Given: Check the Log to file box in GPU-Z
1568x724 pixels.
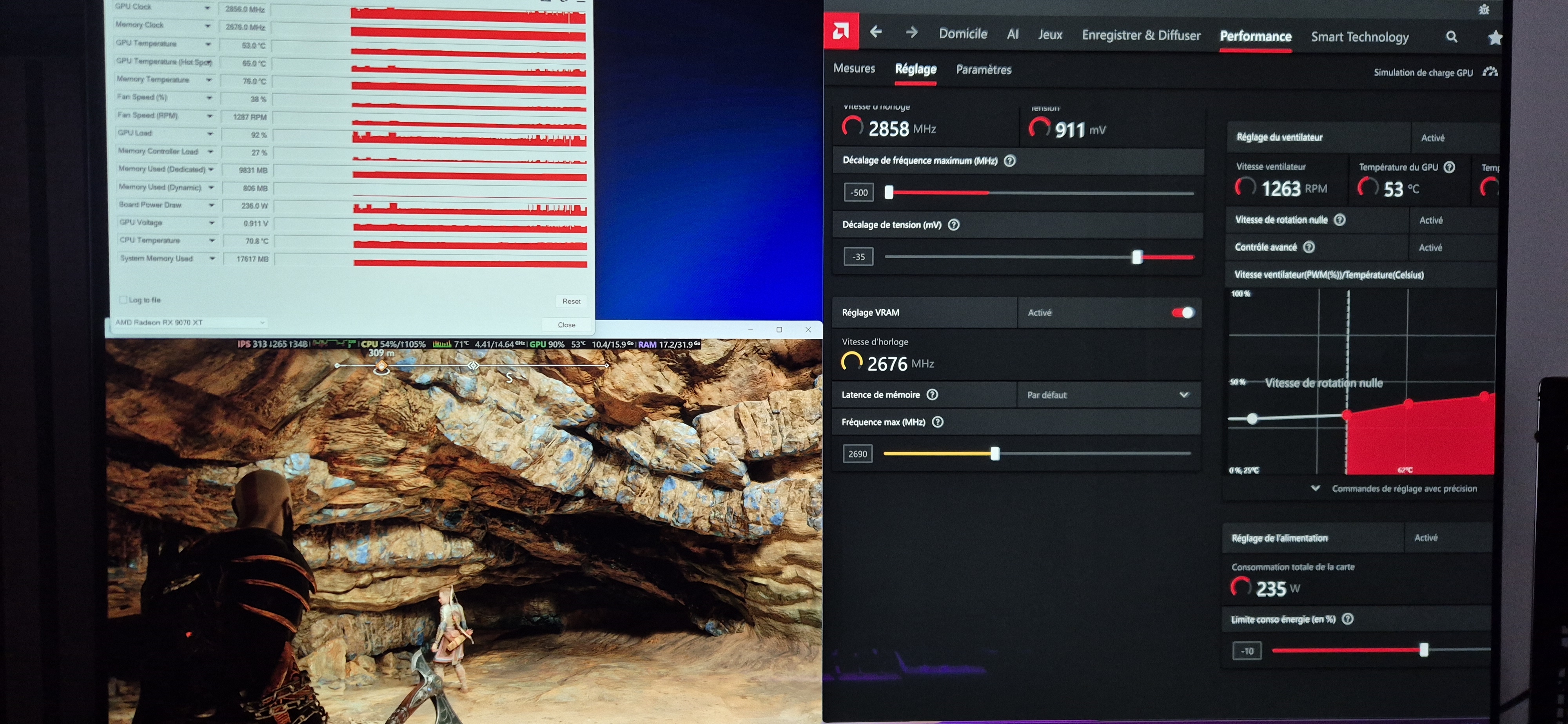Looking at the screenshot, I should pos(123,299).
